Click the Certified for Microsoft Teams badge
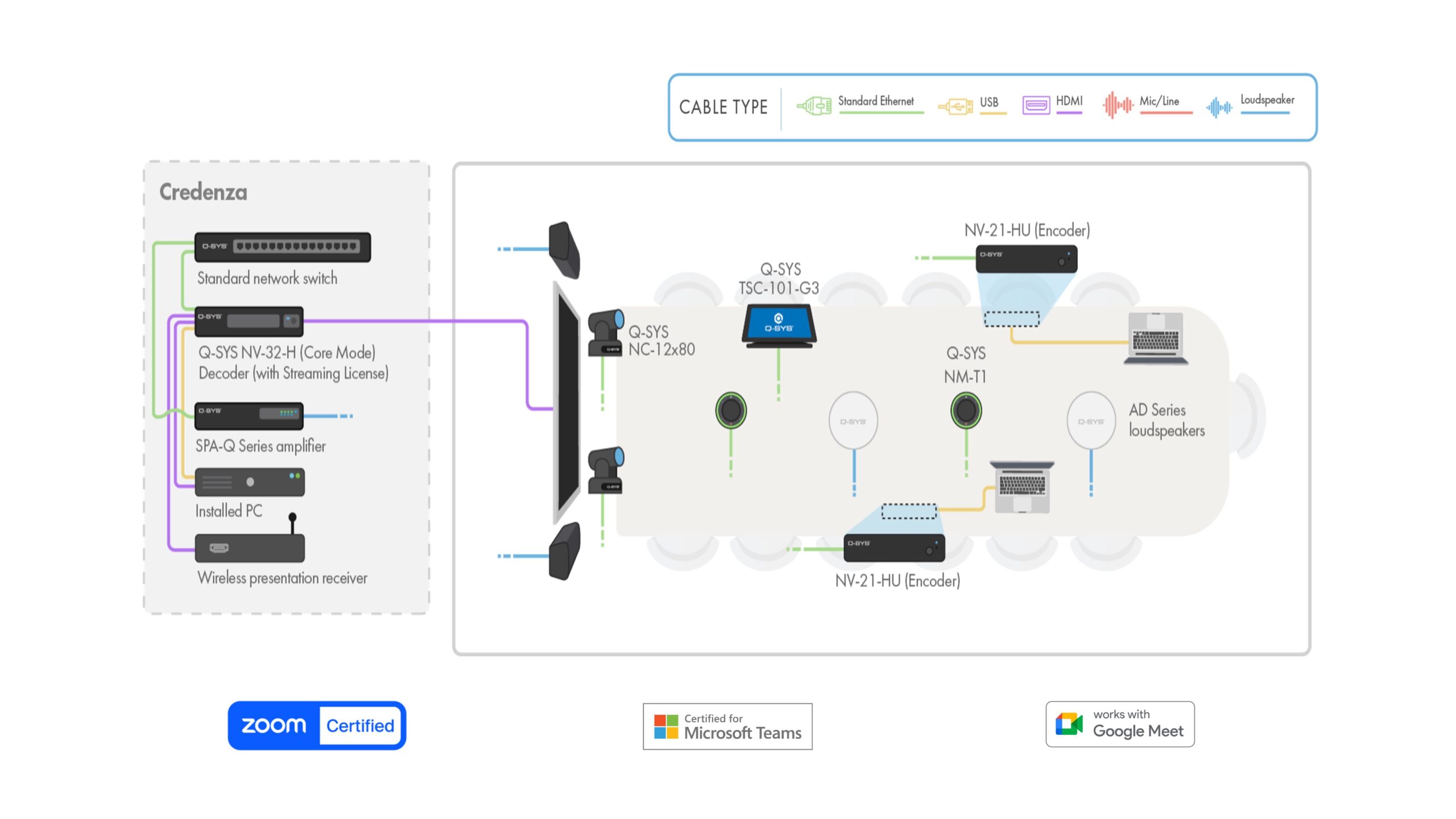Image resolution: width=1456 pixels, height=819 pixels. pos(727,726)
